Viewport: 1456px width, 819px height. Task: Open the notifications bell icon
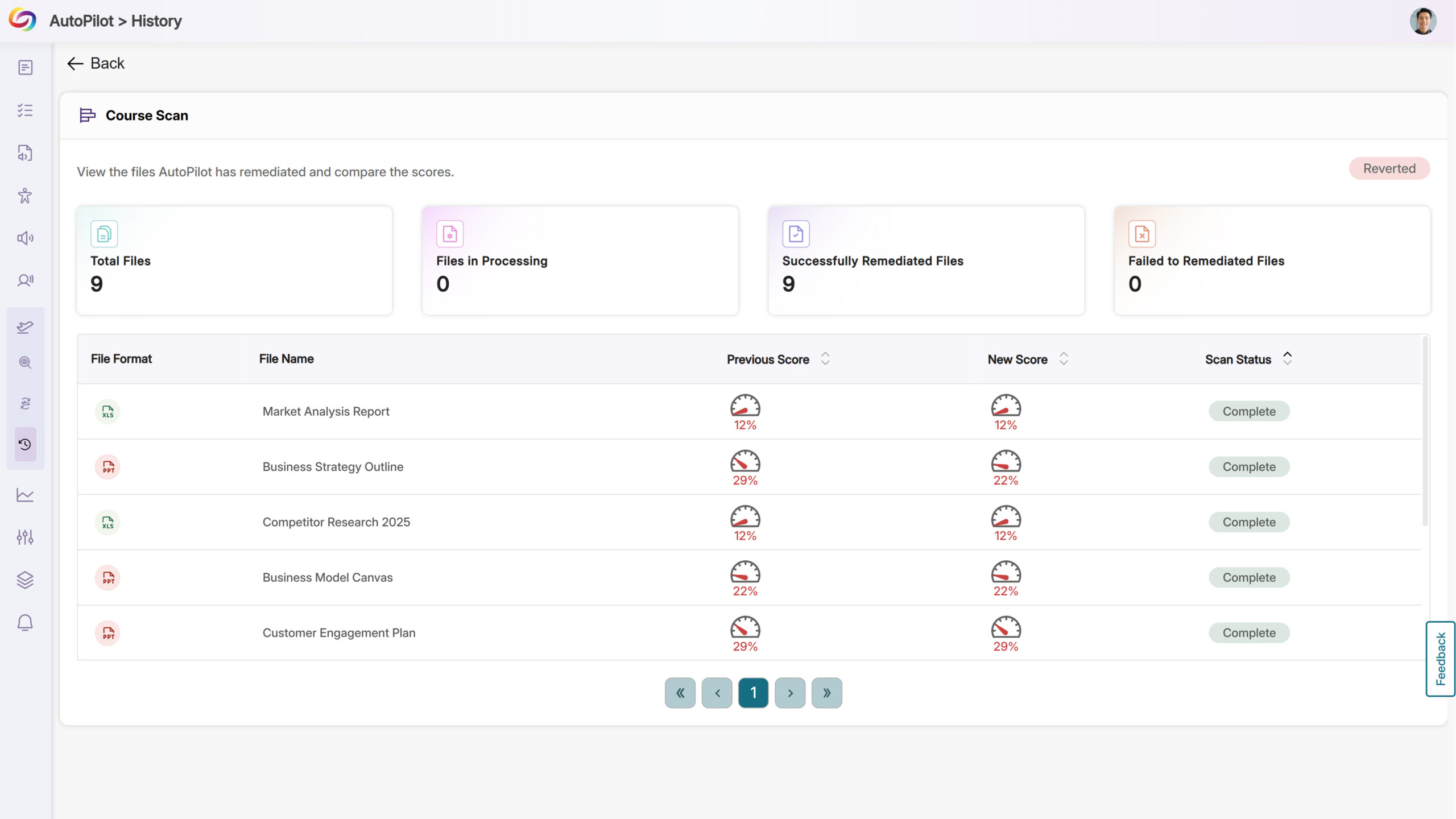(x=25, y=623)
